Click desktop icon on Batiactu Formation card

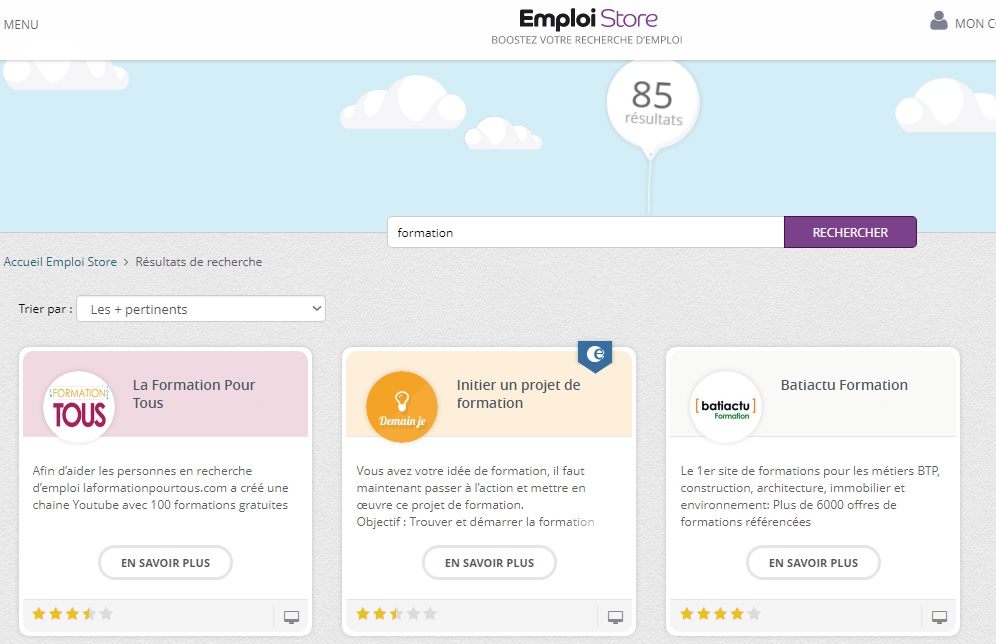(939, 617)
